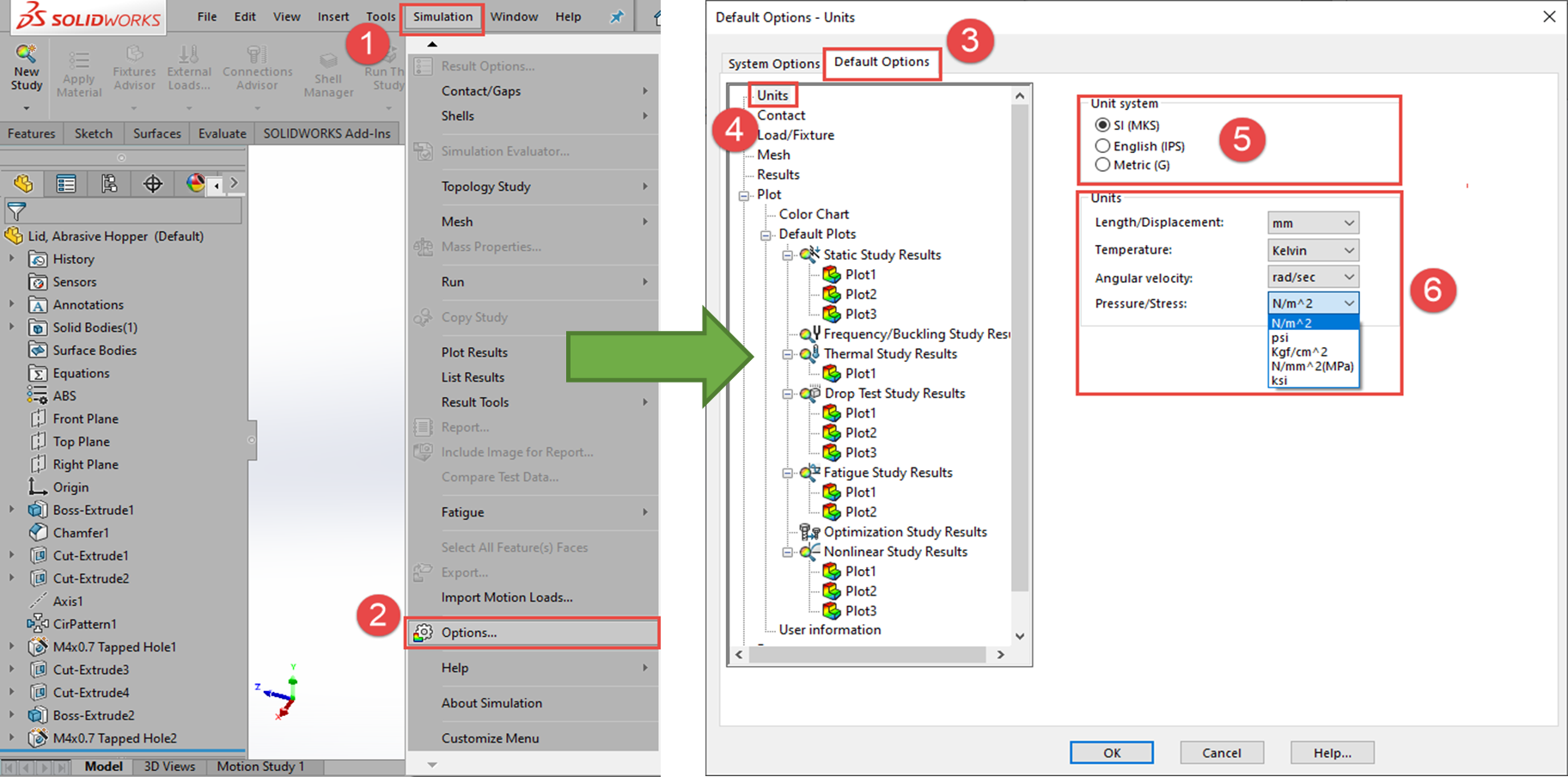Viewport: 1568px width, 777px height.
Task: Click the Help... button in dialog
Action: point(1333,753)
